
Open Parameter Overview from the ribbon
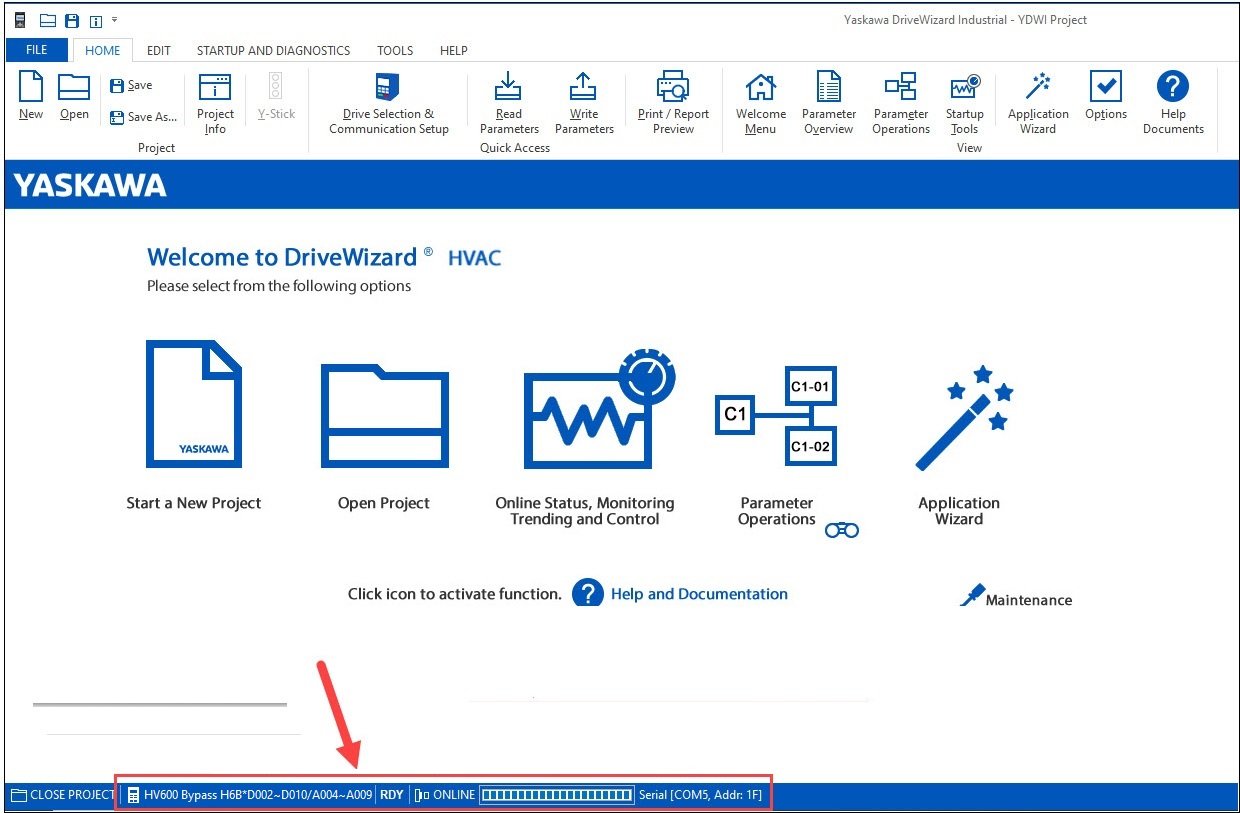[828, 103]
